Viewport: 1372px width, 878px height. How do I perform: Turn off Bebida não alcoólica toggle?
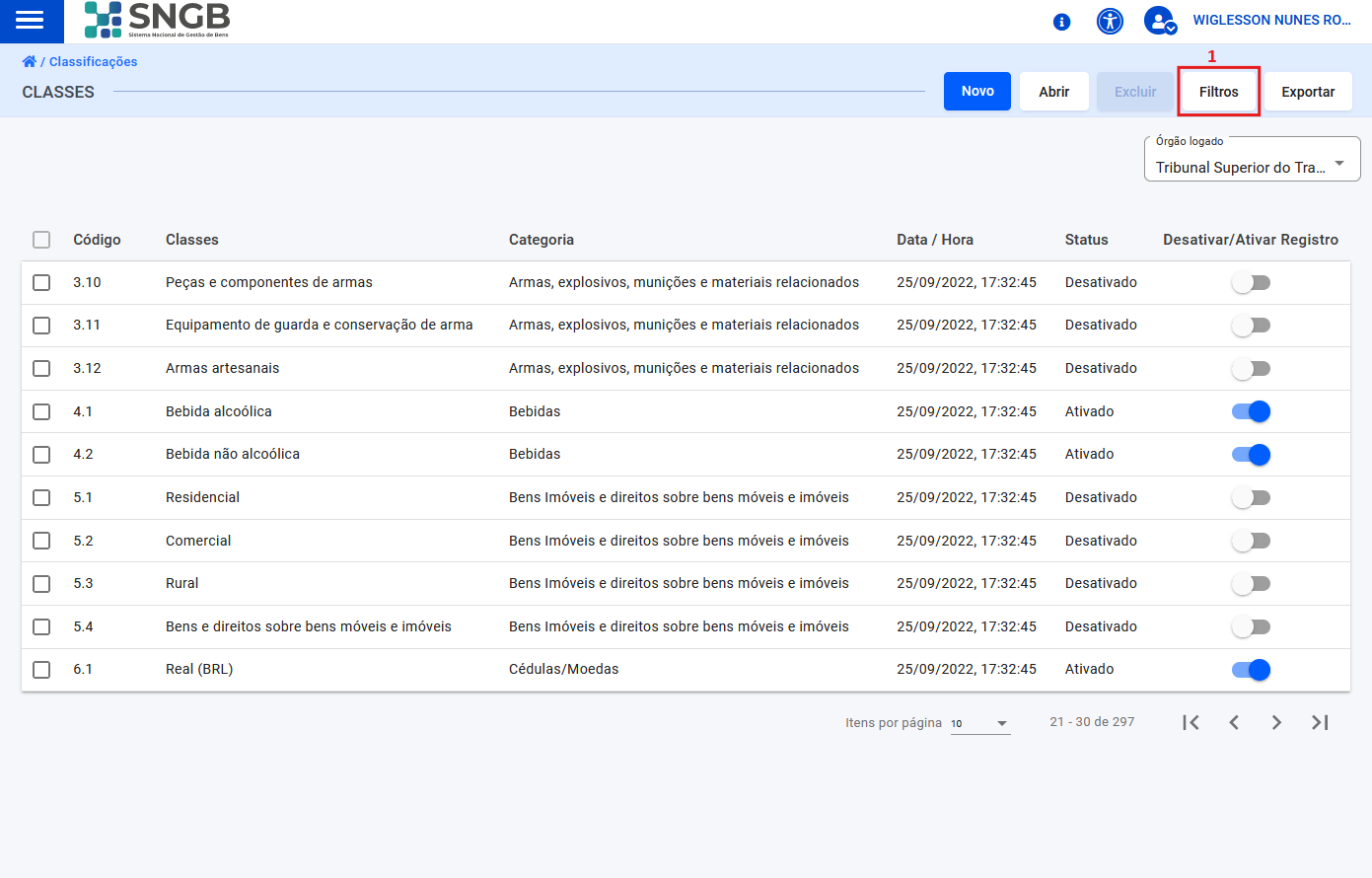point(1251,454)
